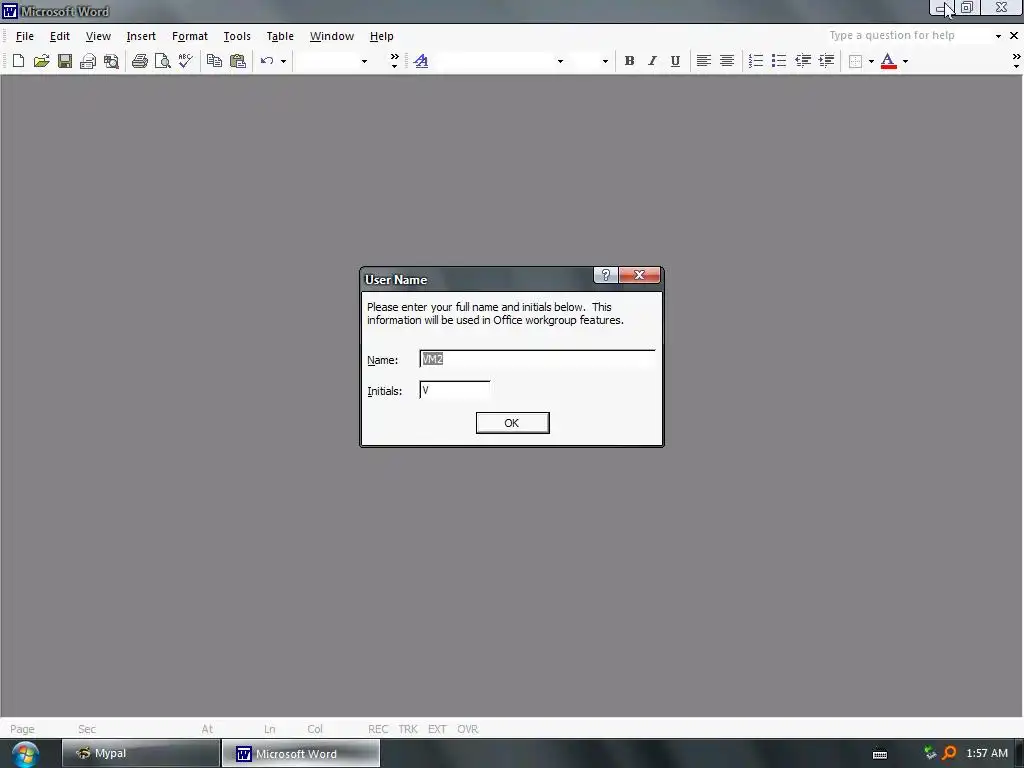1024x768 pixels.
Task: Expand Formatting toolbar options at far right
Action: pyautogui.click(x=1016, y=61)
